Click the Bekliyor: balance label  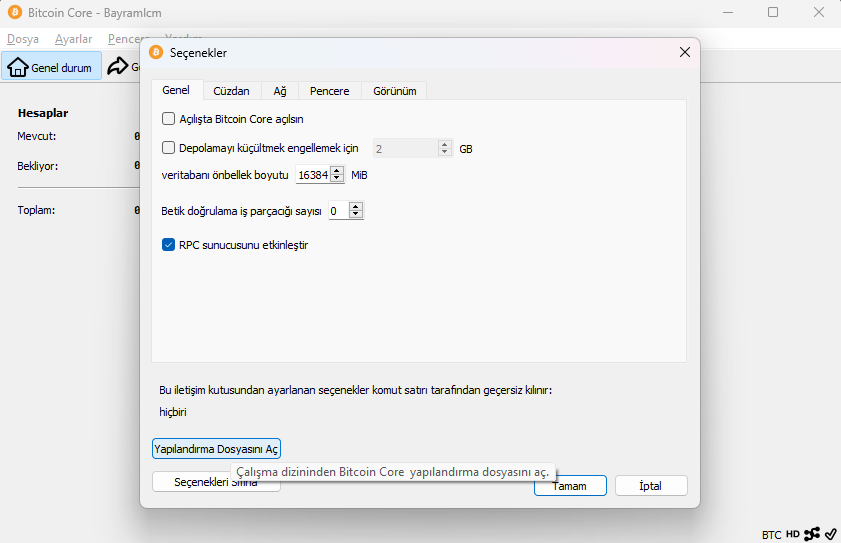click(x=38, y=166)
